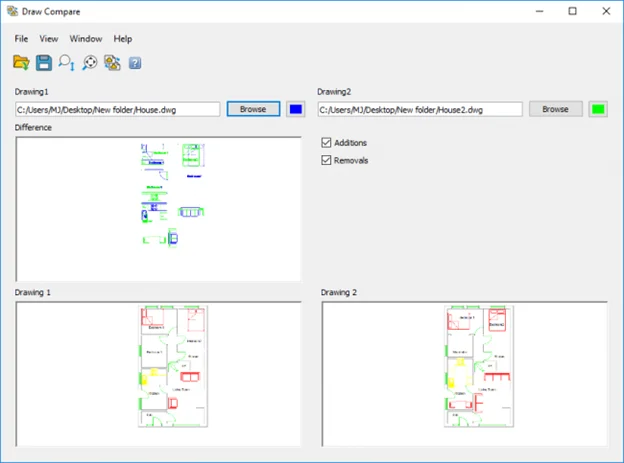Click the Difference preview drawing
The width and height of the screenshot is (624, 463).
point(158,208)
